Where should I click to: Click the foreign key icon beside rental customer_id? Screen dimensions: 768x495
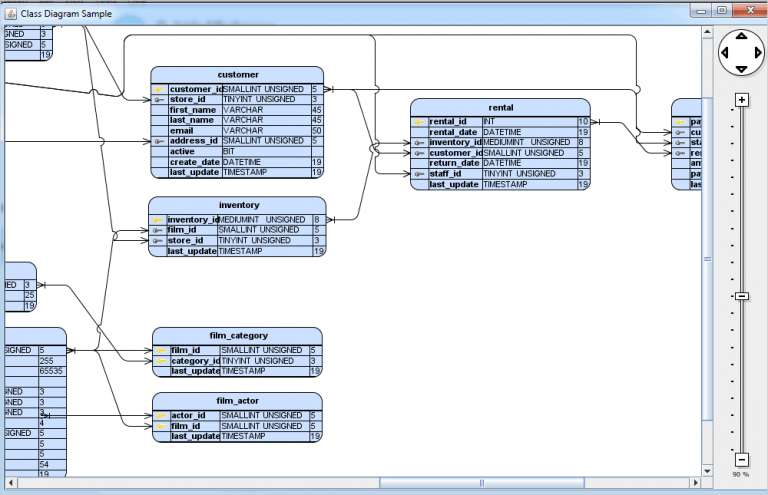(419, 153)
